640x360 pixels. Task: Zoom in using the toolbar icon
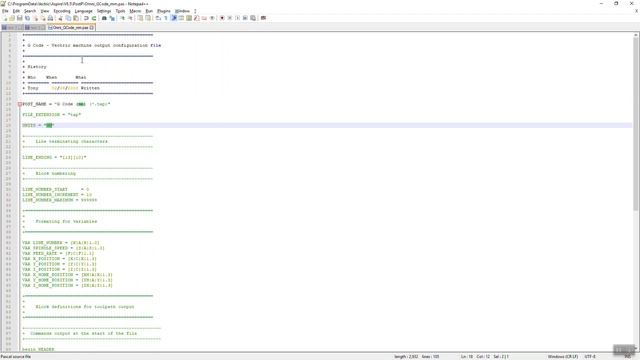(122, 18)
